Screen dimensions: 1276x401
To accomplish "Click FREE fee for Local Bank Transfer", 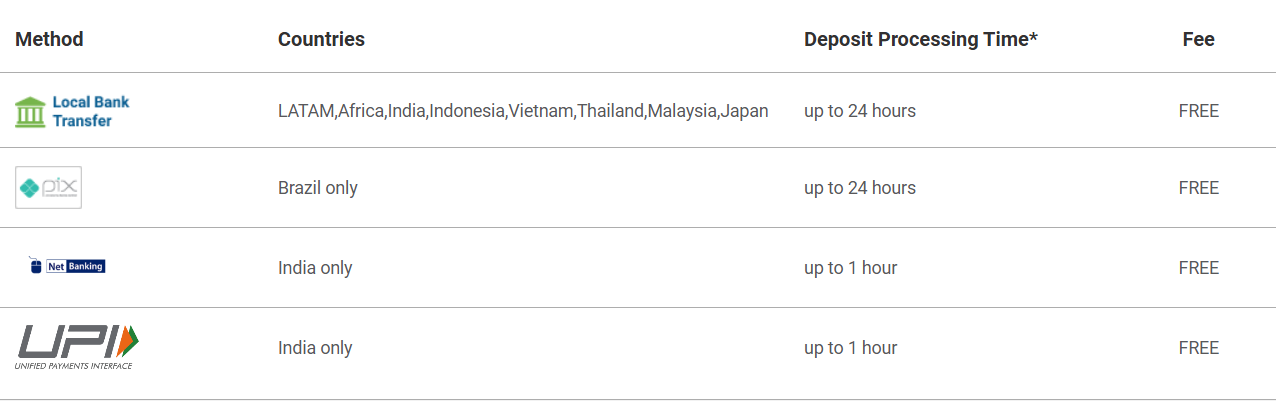I will tap(1198, 111).
